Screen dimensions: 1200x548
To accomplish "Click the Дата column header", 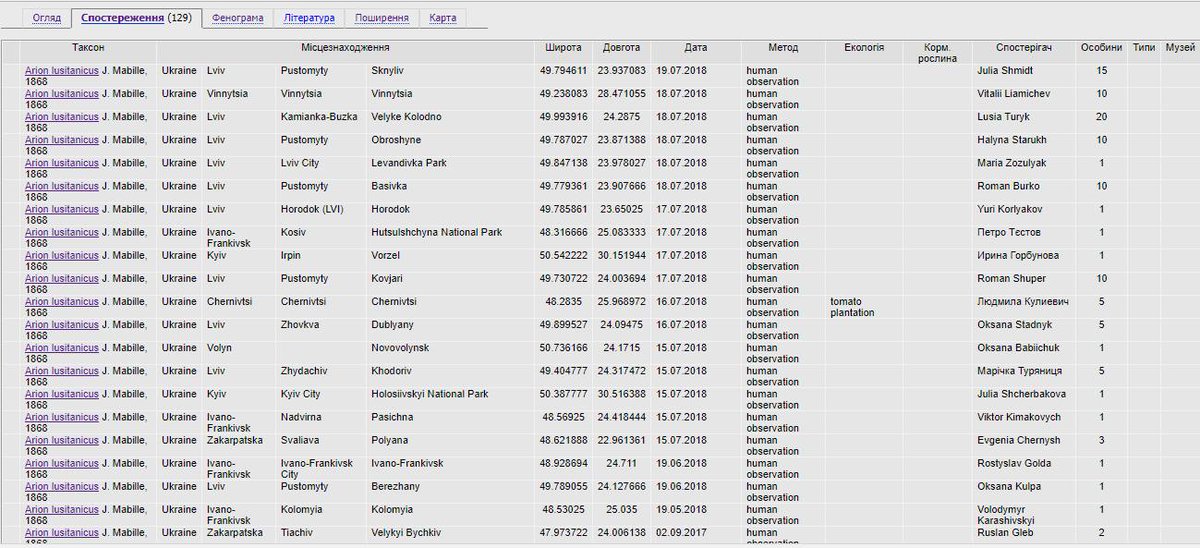I will (x=696, y=47).
